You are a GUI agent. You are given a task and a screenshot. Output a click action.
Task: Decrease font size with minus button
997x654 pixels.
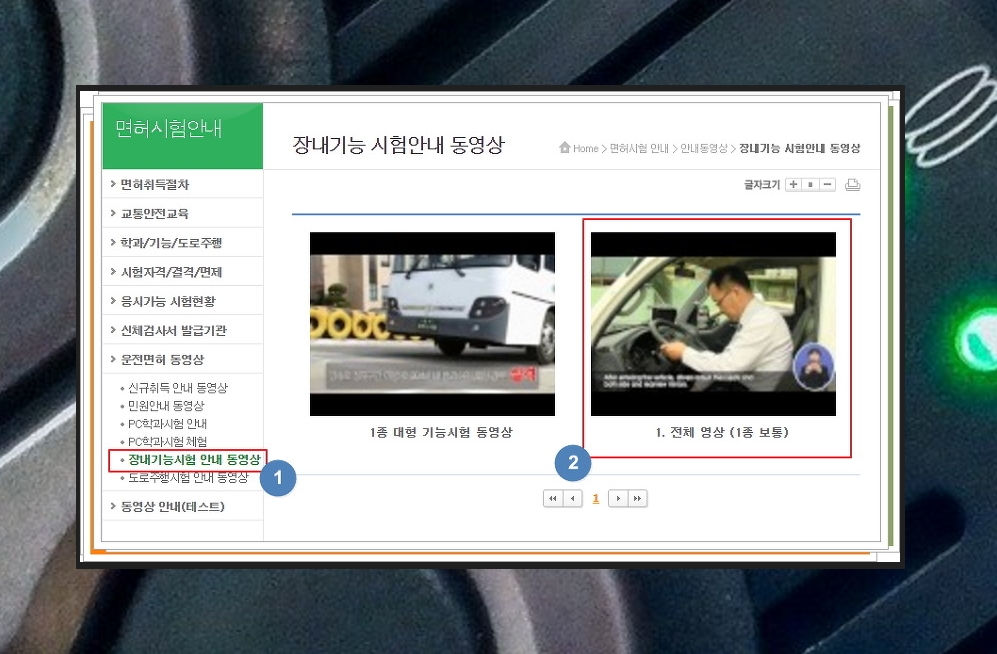coord(827,184)
